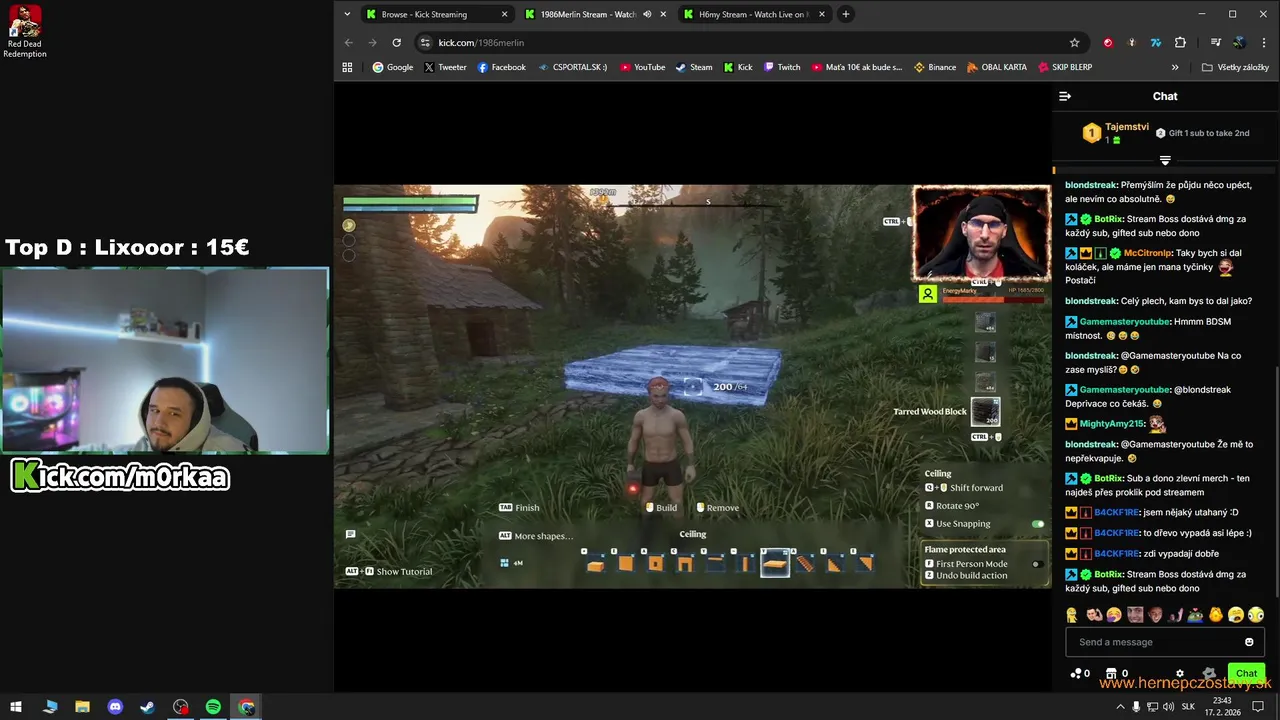
Task: Open the Chrome three-dot menu
Action: pos(1264,43)
